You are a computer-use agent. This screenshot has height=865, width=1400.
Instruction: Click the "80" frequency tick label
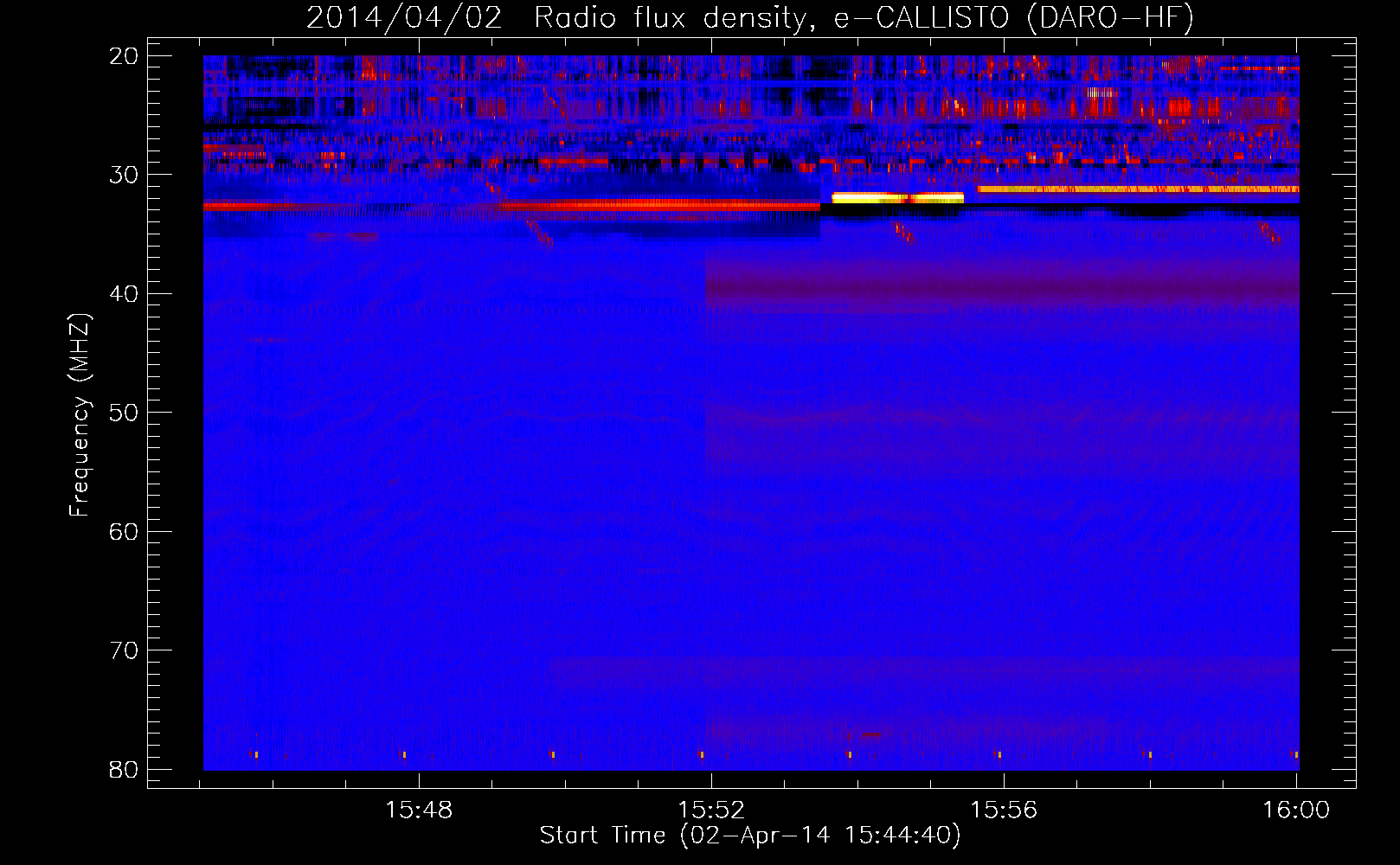tap(124, 769)
